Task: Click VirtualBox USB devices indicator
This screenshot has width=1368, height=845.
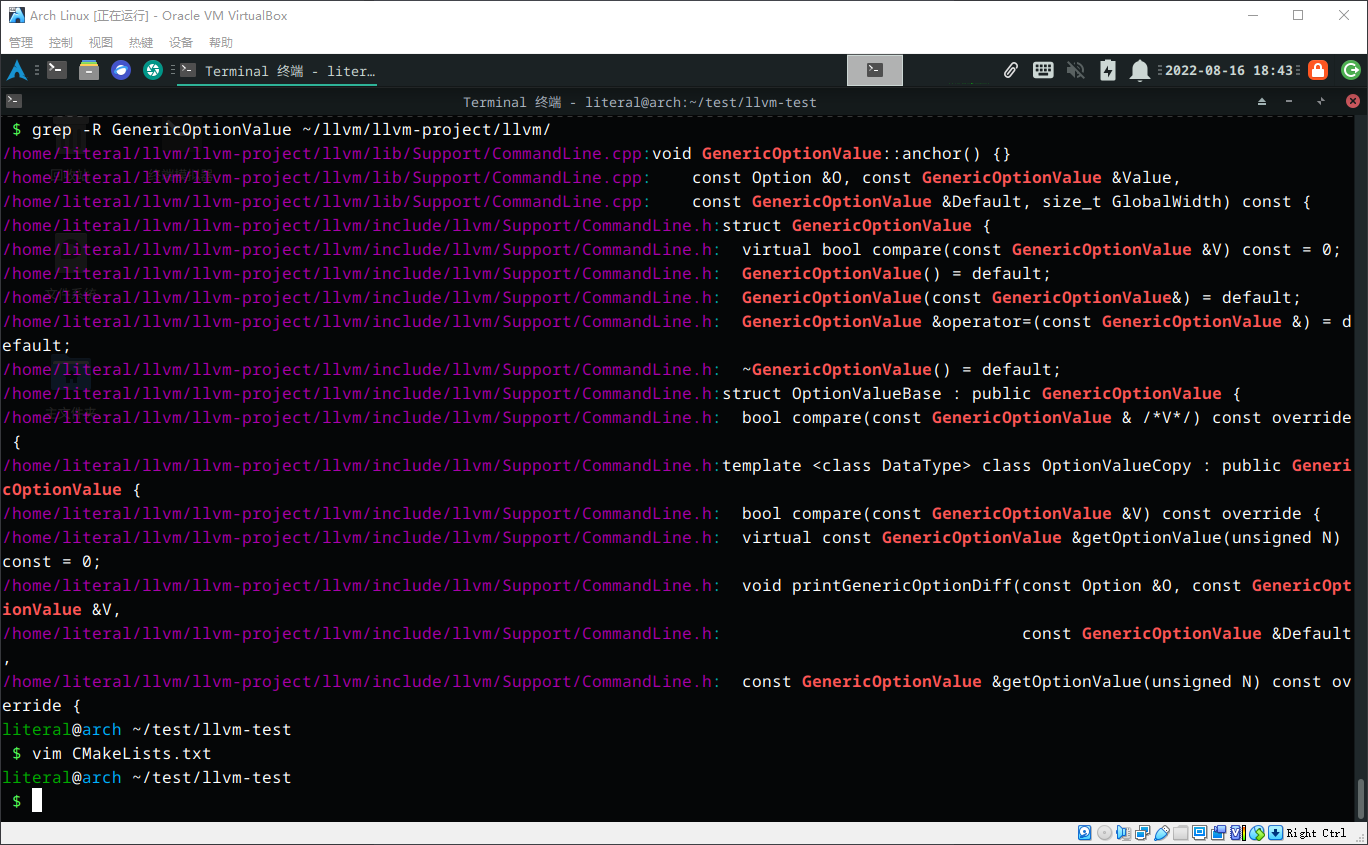Action: (1161, 833)
